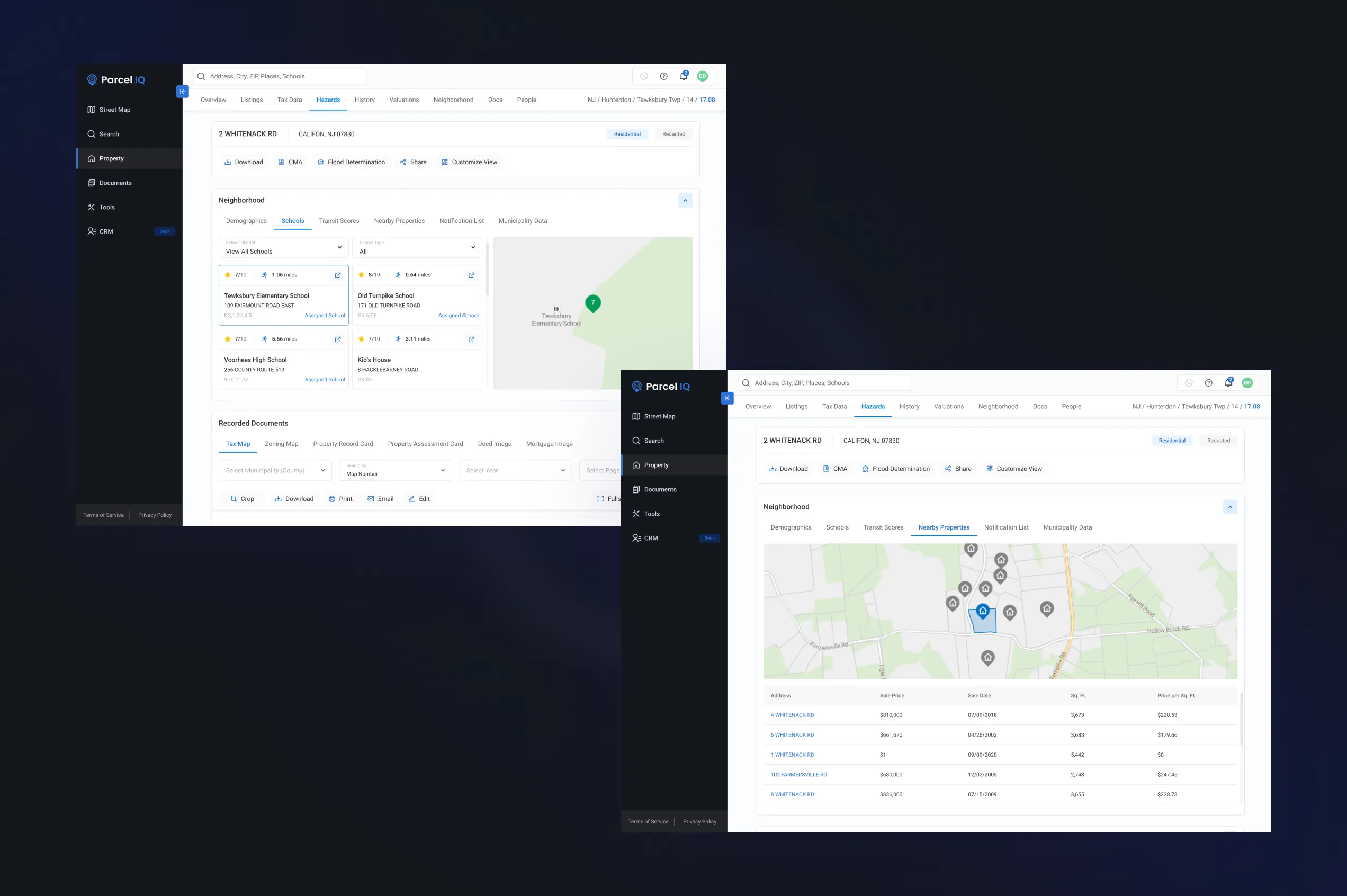Image resolution: width=1347 pixels, height=896 pixels.
Task: Click the nearby properties table scrollbar
Action: pos(1241,719)
